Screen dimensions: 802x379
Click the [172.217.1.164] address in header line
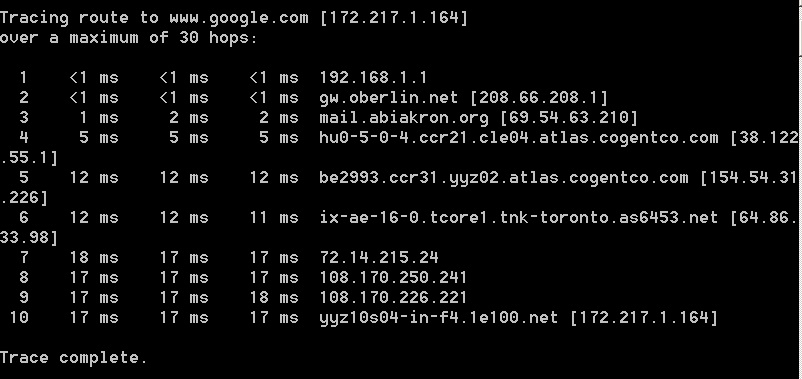point(393,19)
